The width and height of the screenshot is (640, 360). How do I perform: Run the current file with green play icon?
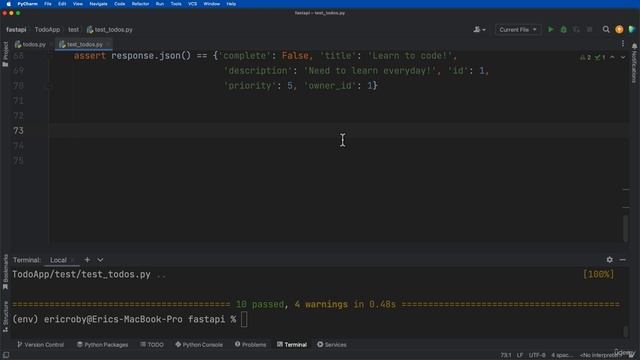pos(551,29)
